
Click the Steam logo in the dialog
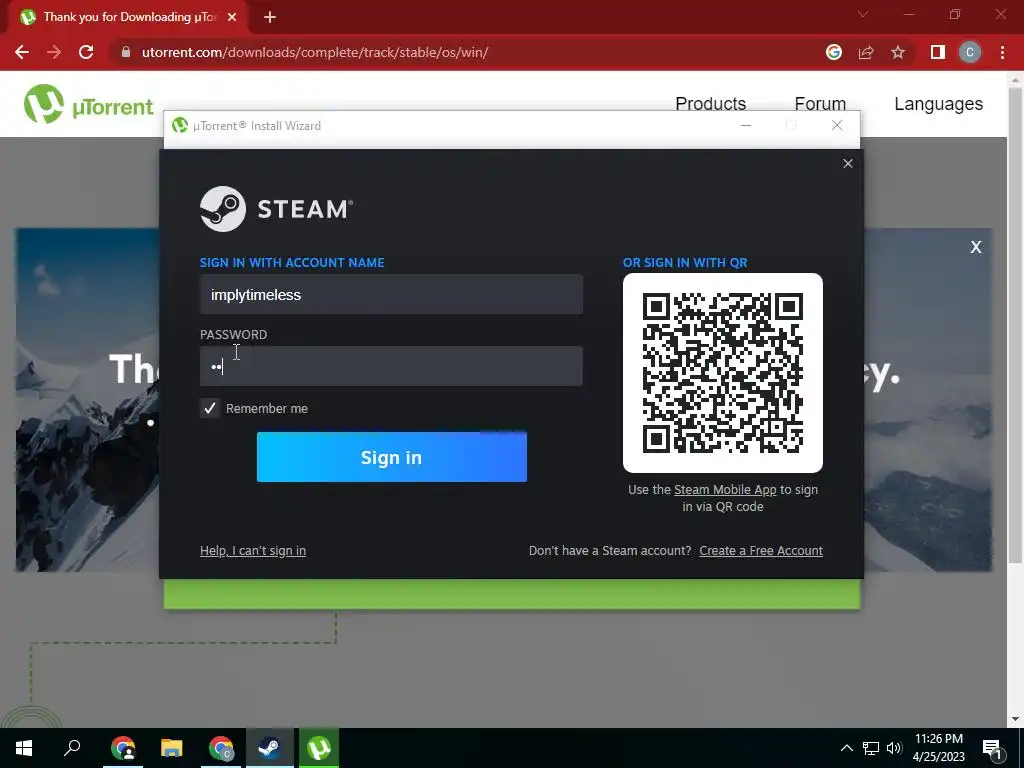pos(276,209)
